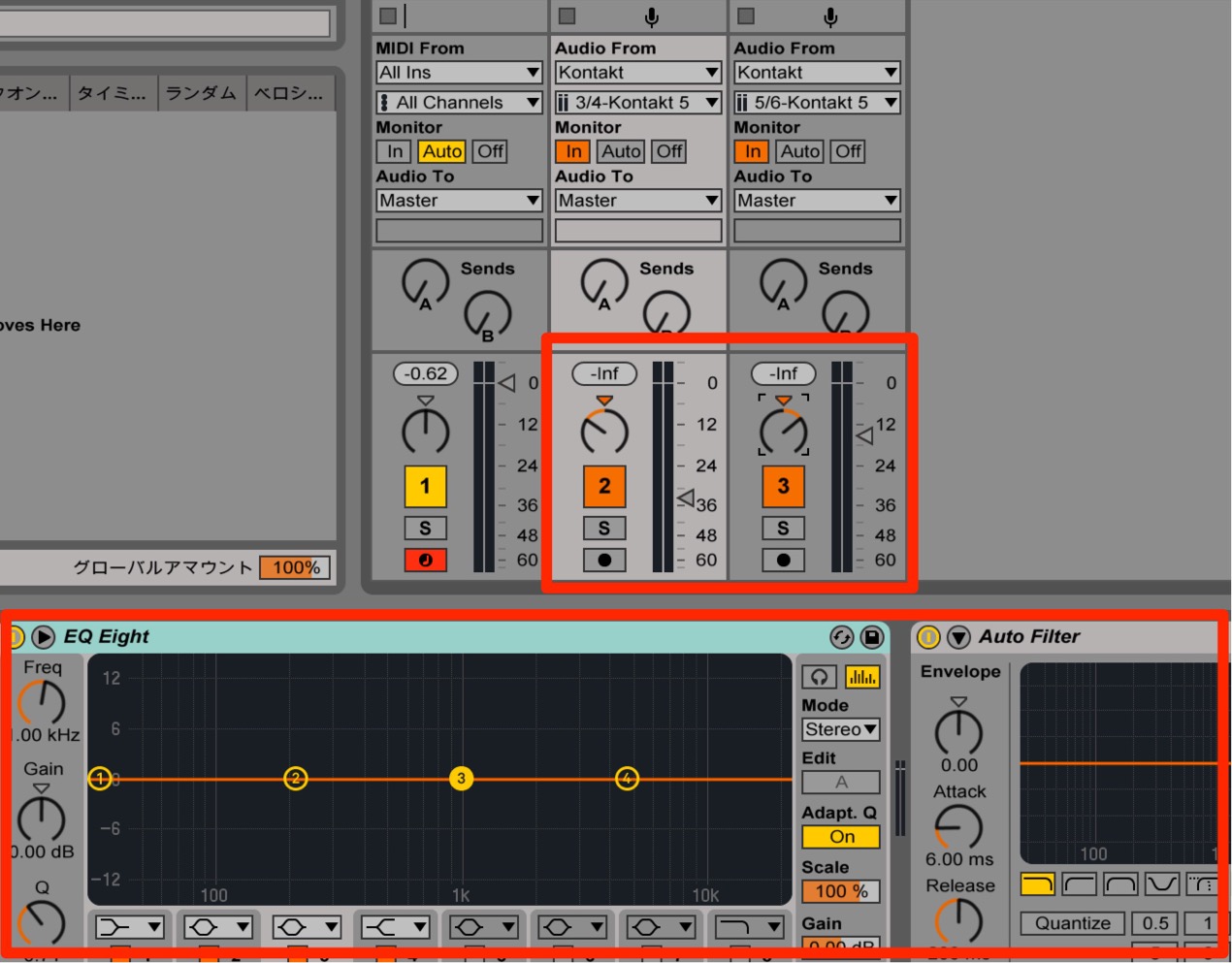
Task: Click the Quantize button in Auto Filter
Action: 1072,923
